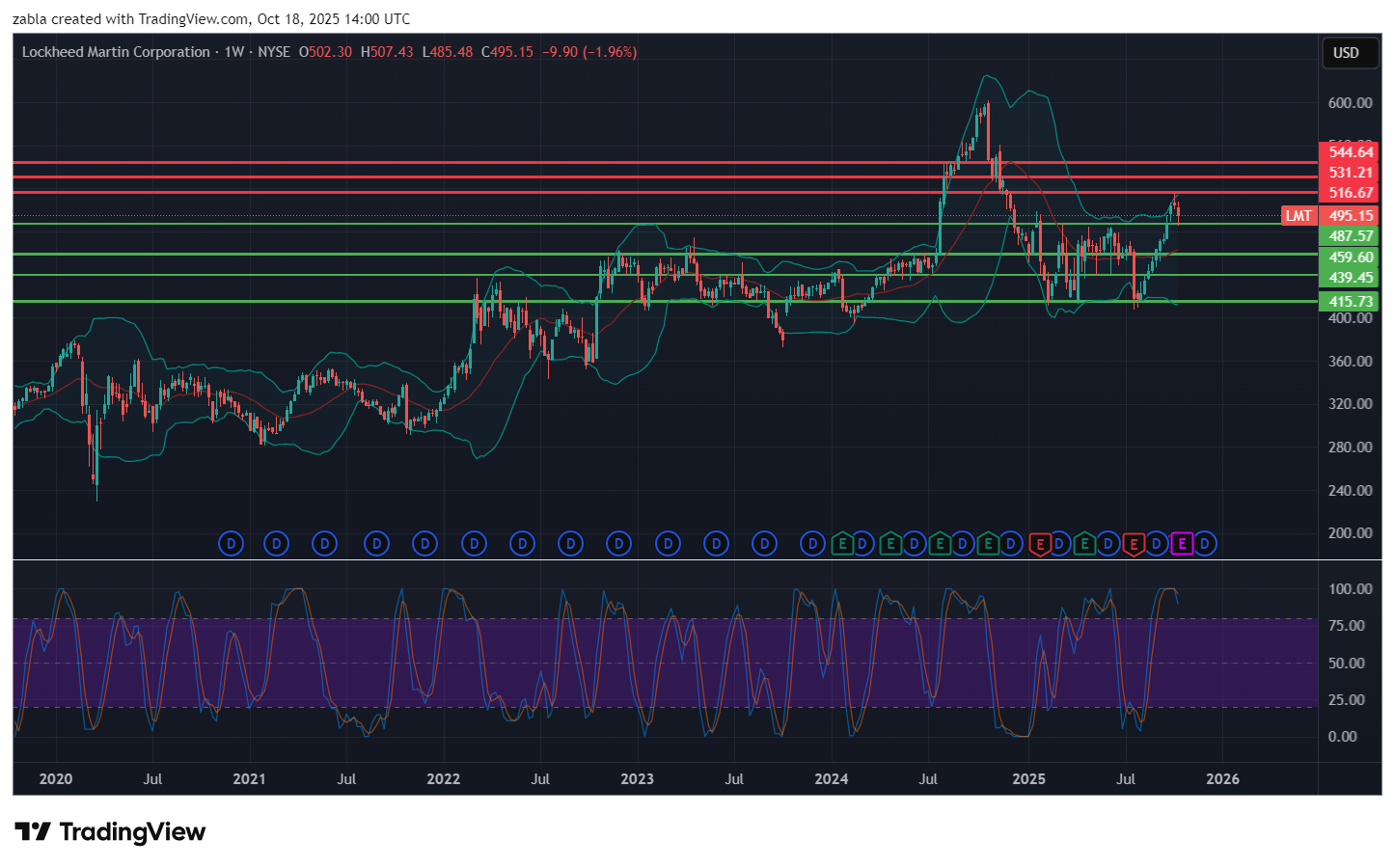Click the 1W interval in chart legend
The width and height of the screenshot is (1395, 868).
coord(233,52)
